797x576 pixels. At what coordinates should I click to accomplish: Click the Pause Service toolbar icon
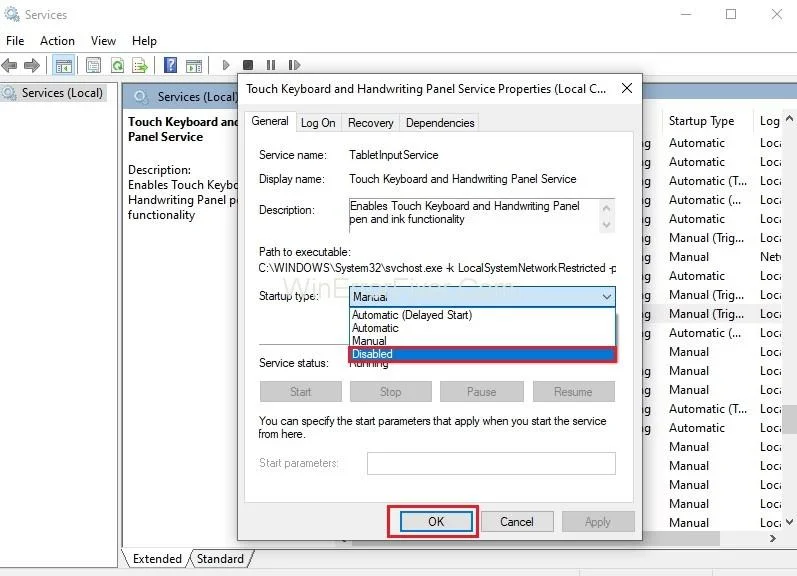(271, 65)
